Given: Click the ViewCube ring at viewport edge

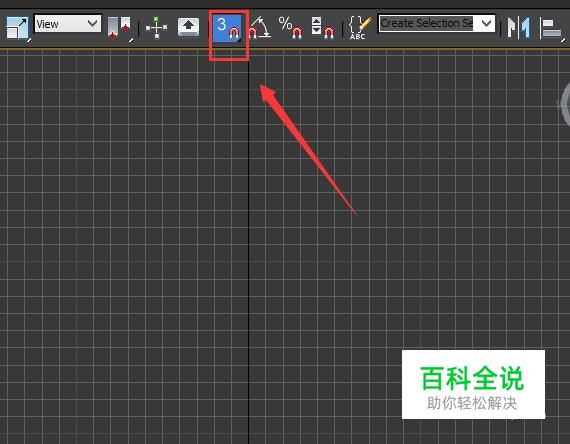Looking at the screenshot, I should pos(564,105).
